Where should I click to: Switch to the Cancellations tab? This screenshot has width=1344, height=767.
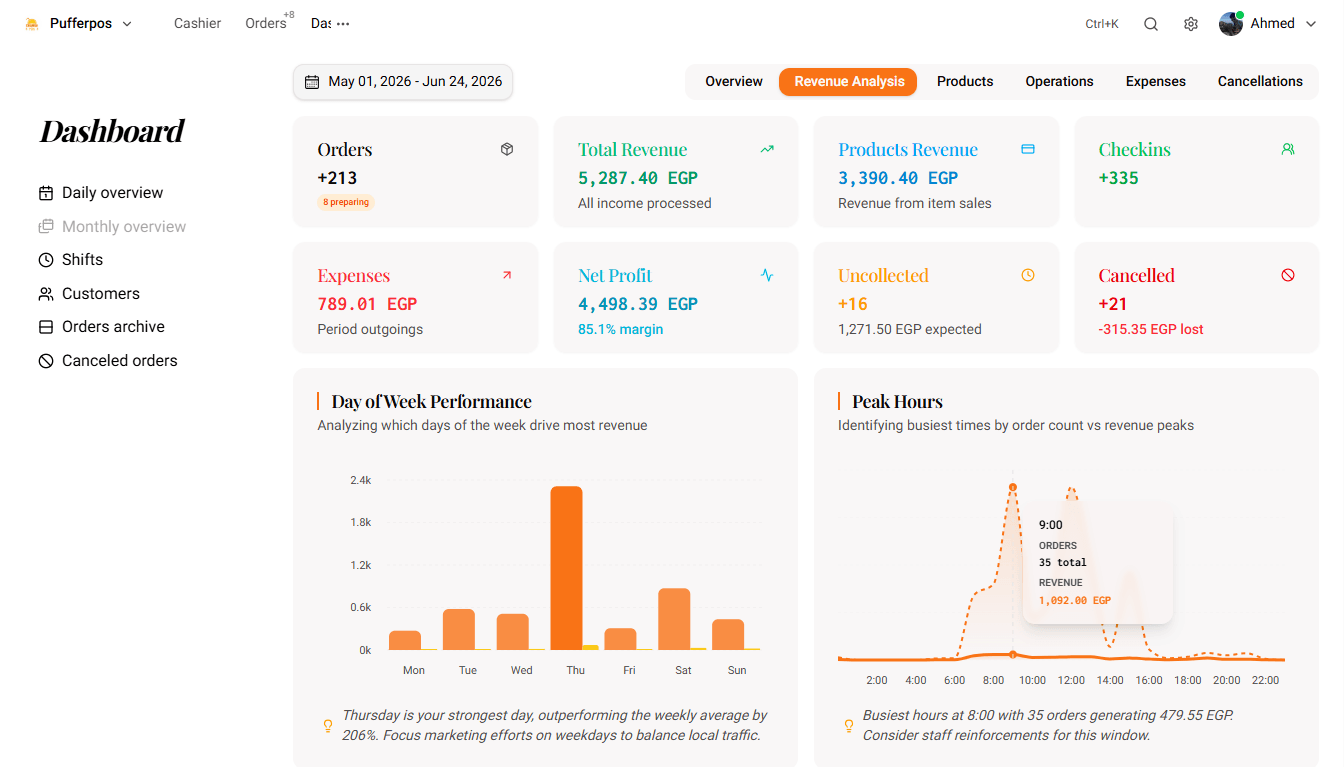tap(1260, 82)
